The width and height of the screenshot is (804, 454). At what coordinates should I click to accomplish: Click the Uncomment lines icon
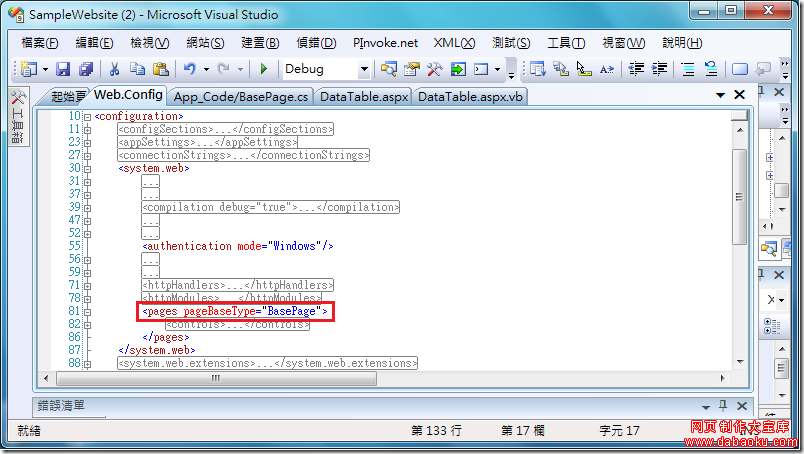click(711, 69)
